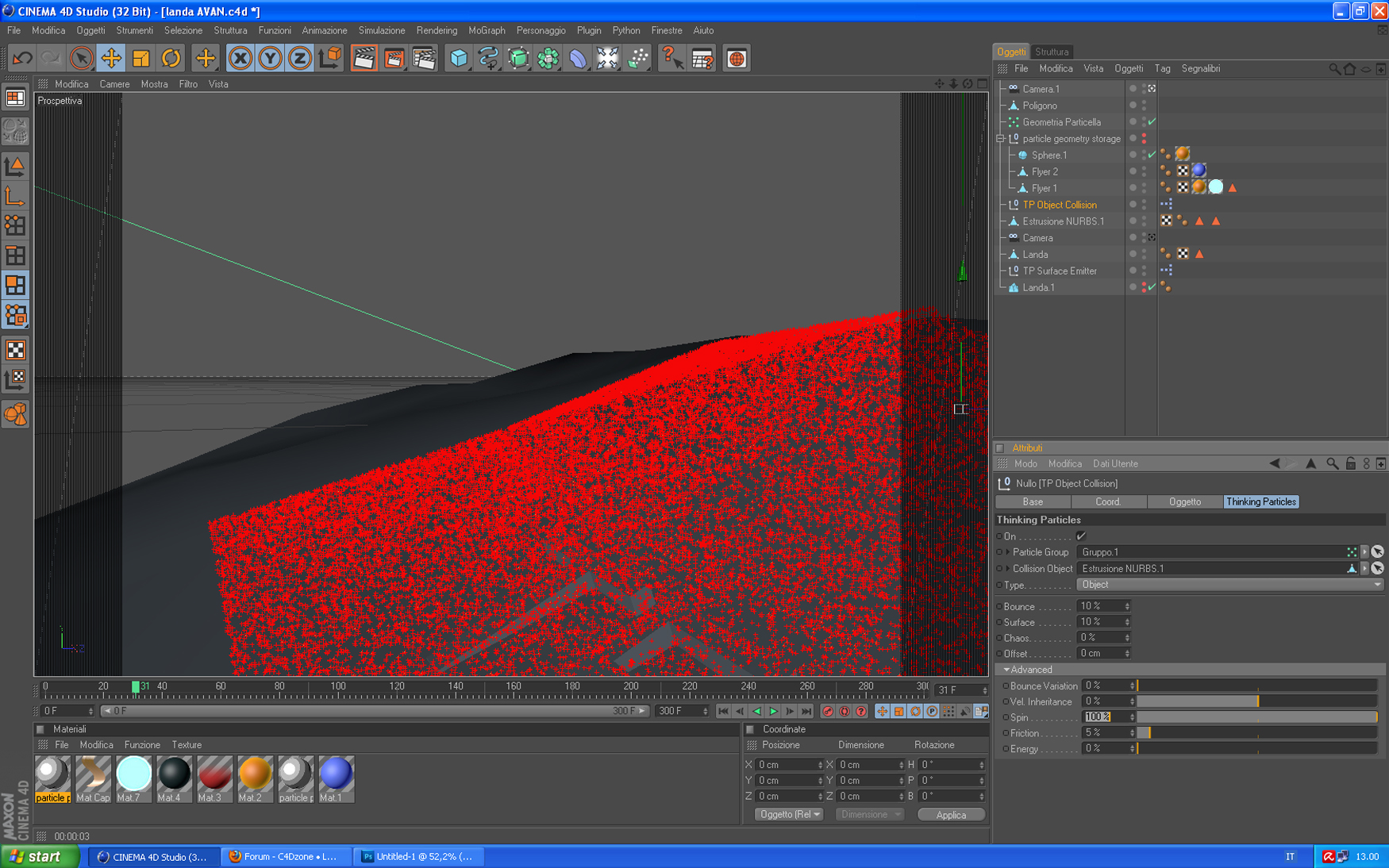Click the orange double-sphere icon in left sidebar
This screenshot has width=1389, height=868.
pyautogui.click(x=15, y=413)
